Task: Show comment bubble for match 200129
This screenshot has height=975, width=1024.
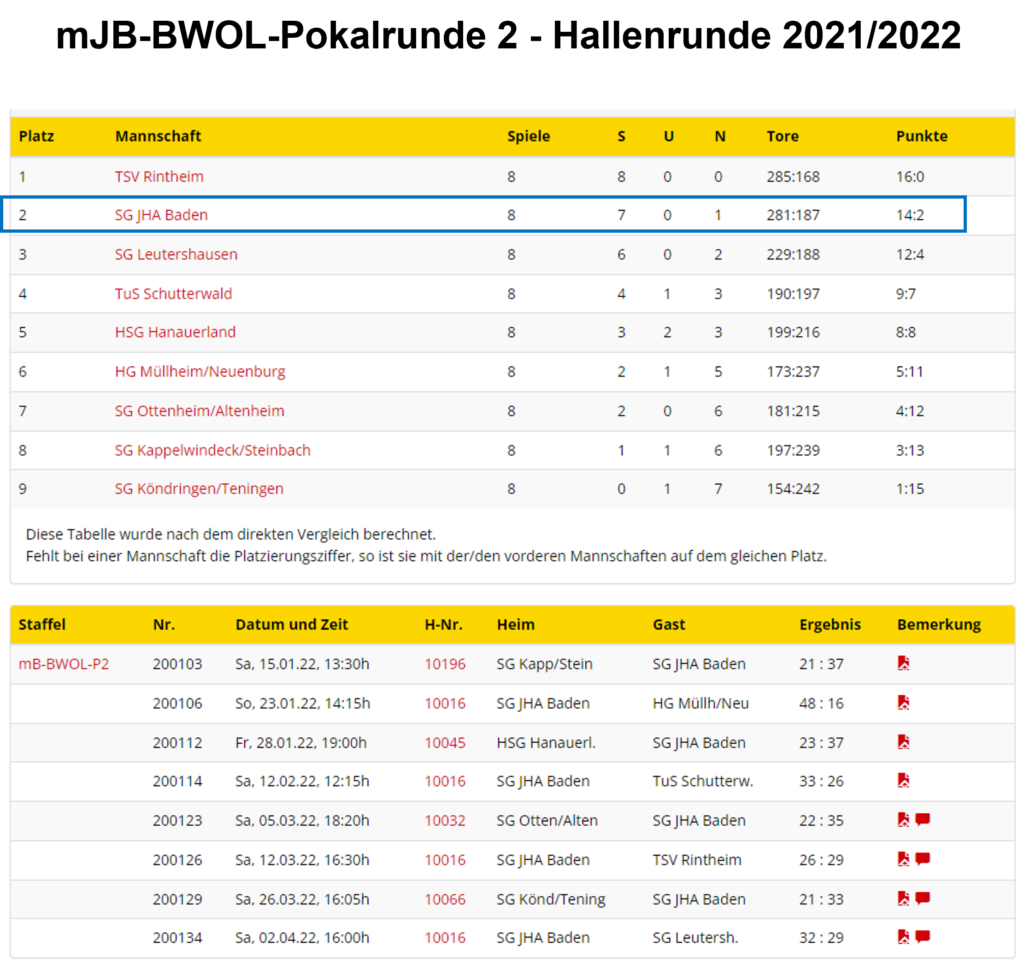Action: (x=923, y=899)
